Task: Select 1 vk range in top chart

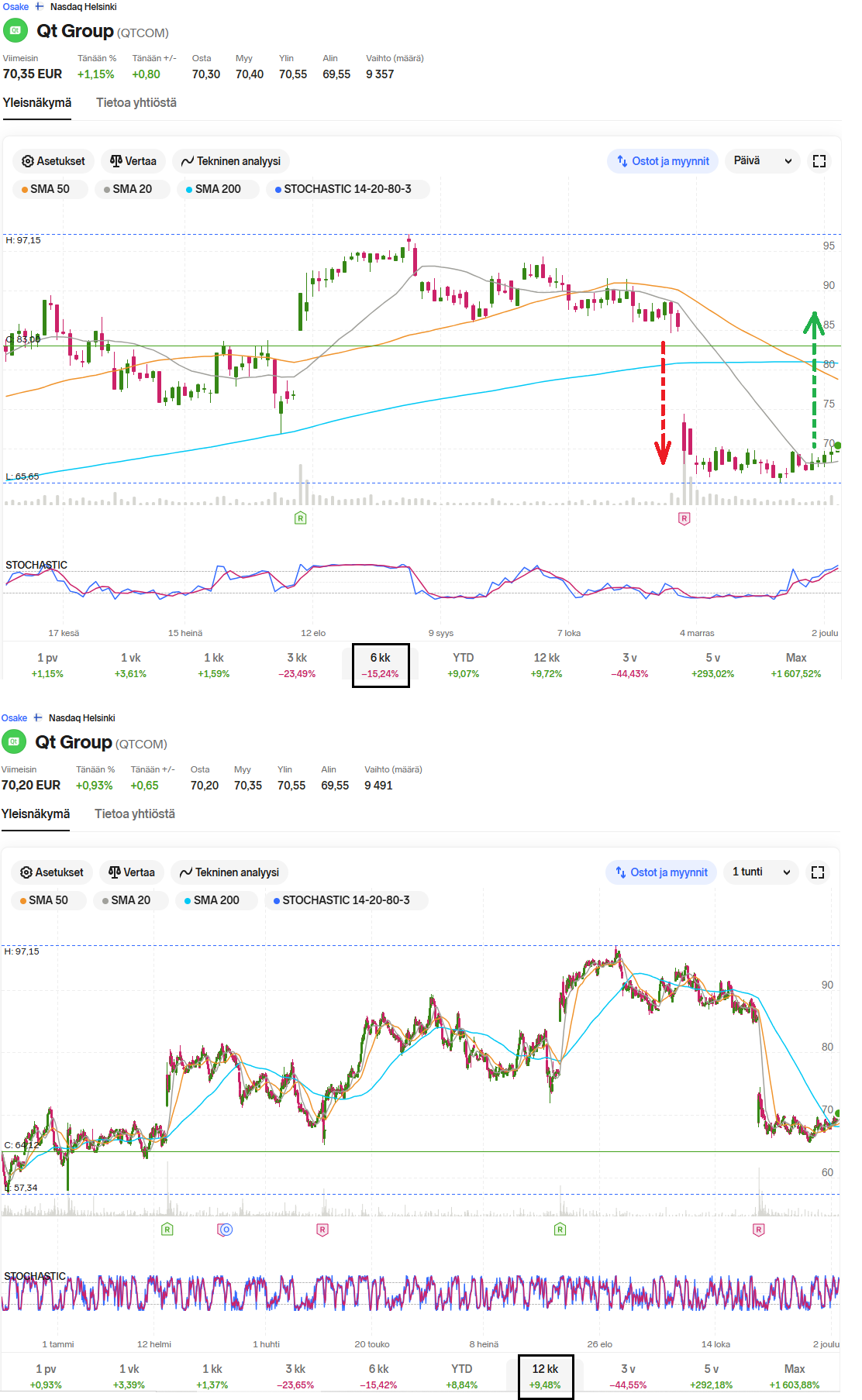Action: [130, 665]
